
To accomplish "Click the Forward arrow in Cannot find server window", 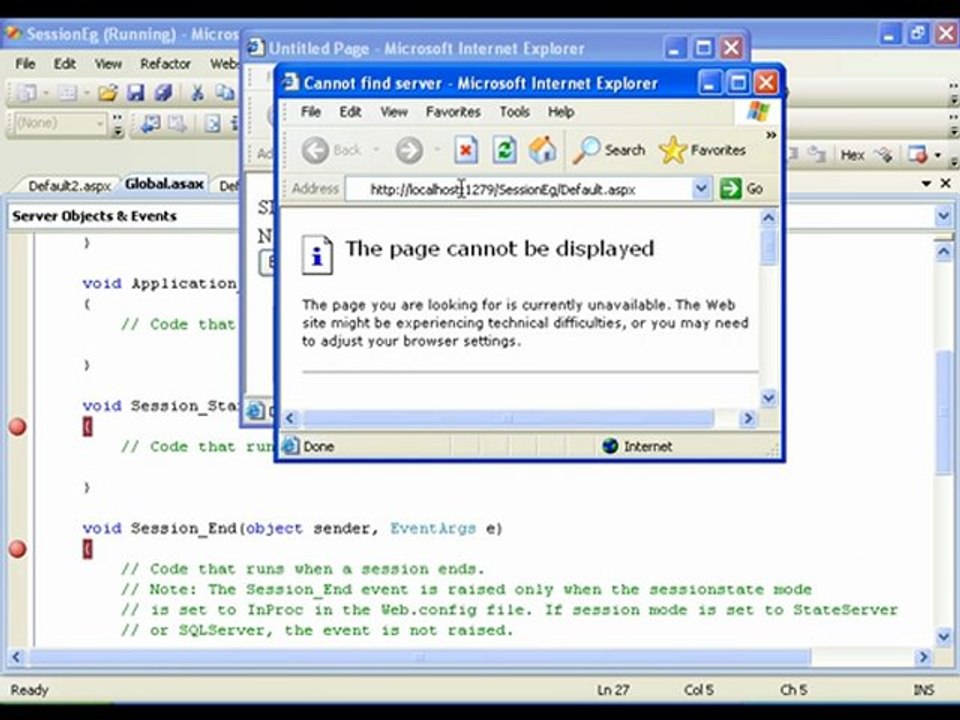I will pyautogui.click(x=409, y=150).
